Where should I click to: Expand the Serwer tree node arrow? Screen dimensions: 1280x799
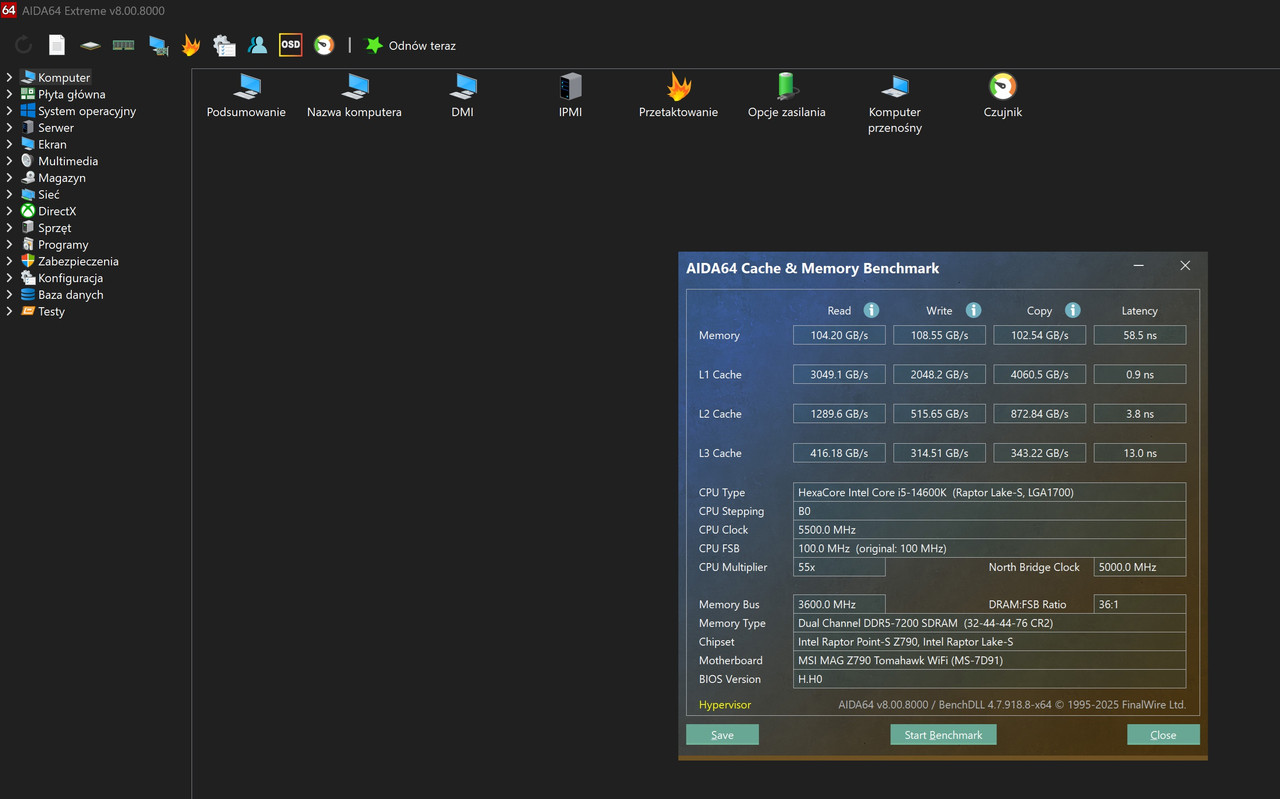pos(9,127)
